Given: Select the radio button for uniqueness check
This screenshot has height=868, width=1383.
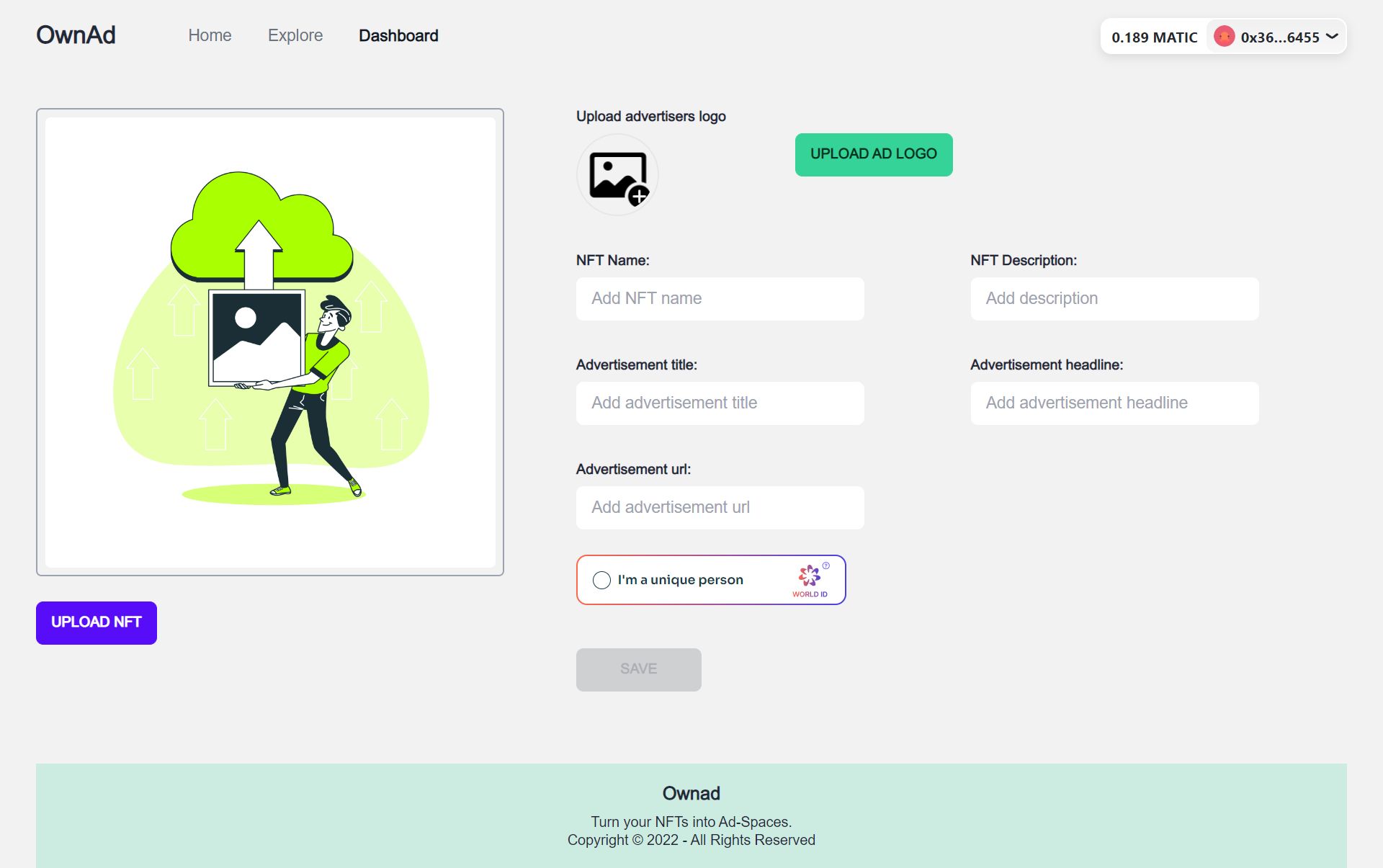Looking at the screenshot, I should pos(600,579).
